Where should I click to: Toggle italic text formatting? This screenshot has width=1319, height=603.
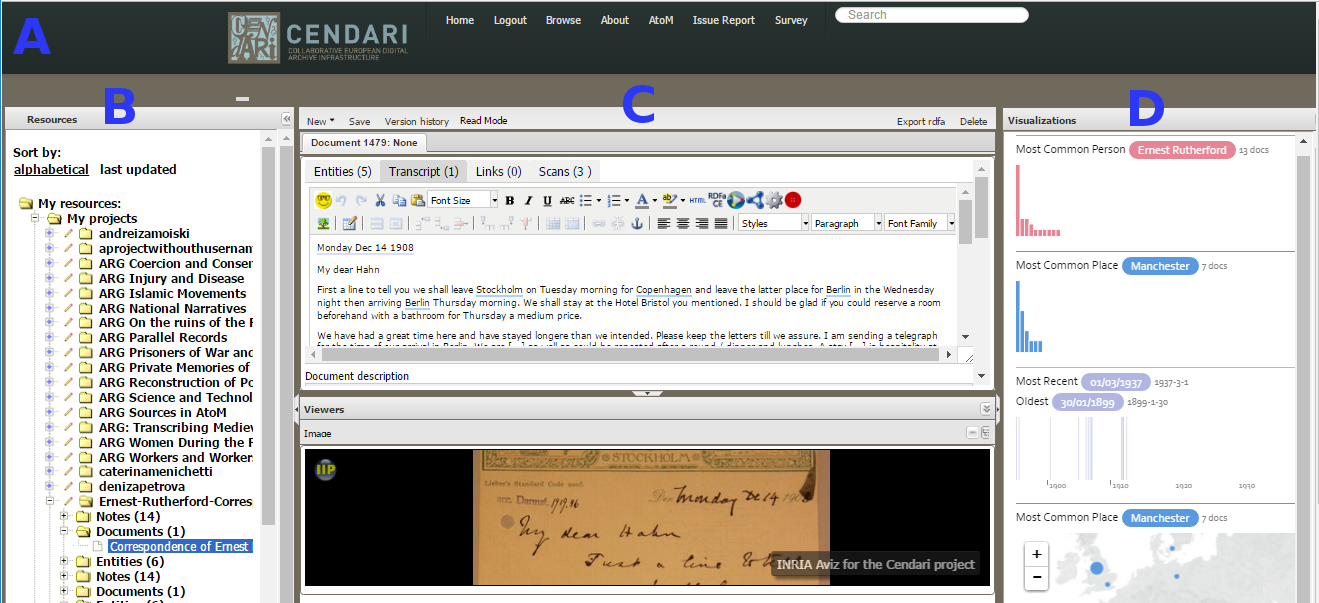tap(529, 200)
